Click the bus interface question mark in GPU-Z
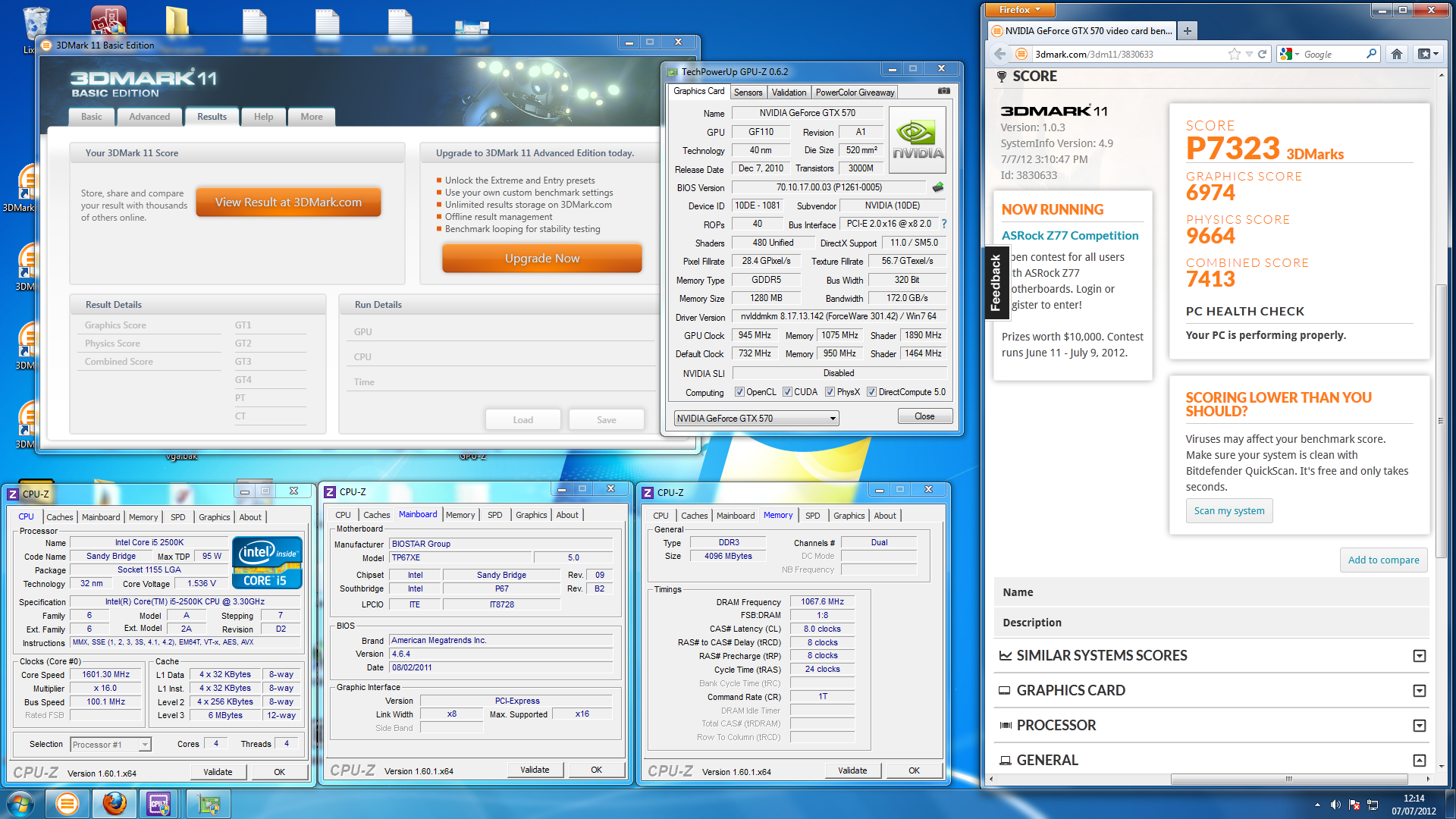1456x819 pixels. [x=944, y=224]
